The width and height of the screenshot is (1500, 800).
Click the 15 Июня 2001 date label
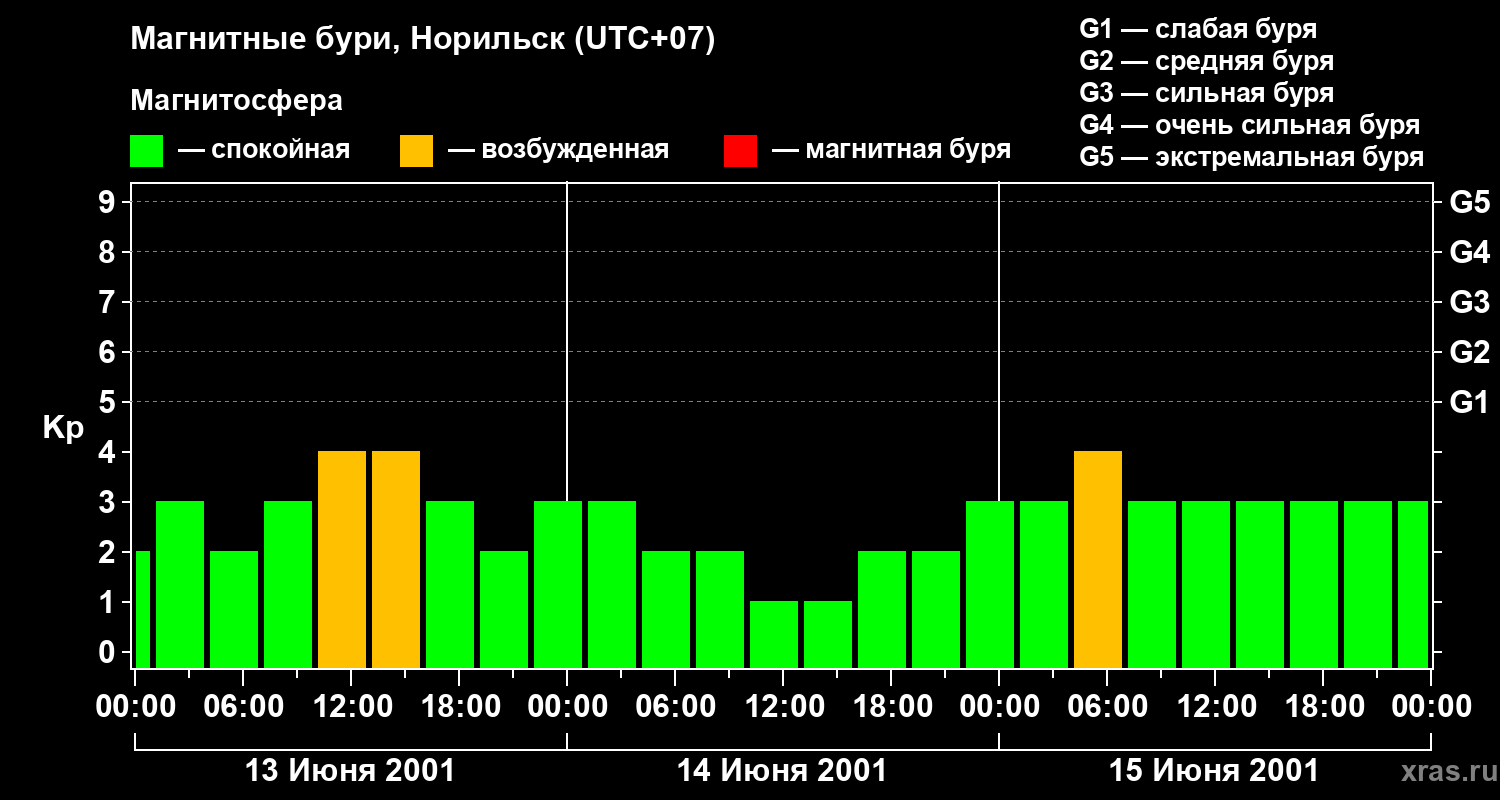(x=1214, y=771)
